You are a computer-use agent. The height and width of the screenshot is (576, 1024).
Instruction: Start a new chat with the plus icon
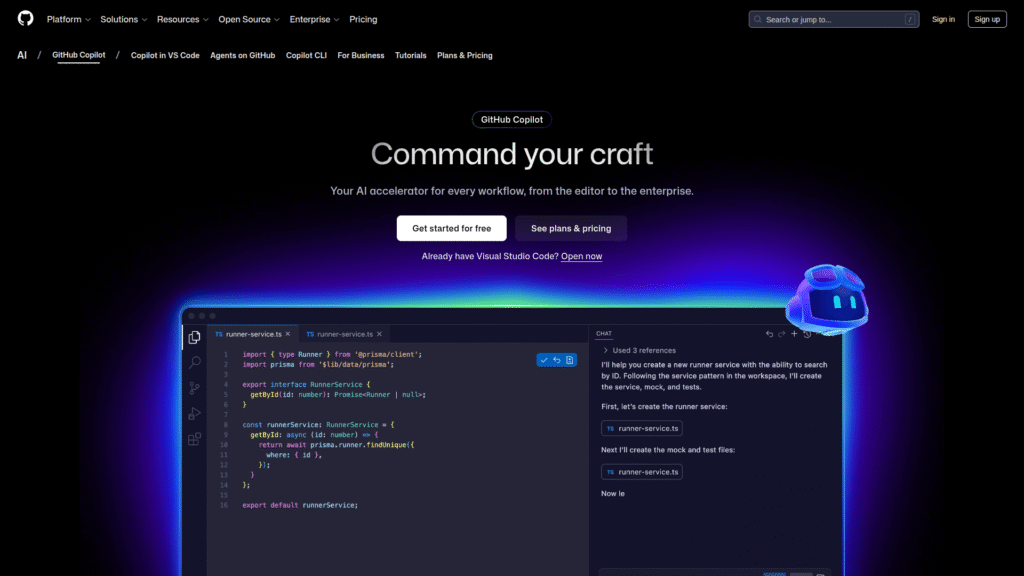tap(793, 332)
